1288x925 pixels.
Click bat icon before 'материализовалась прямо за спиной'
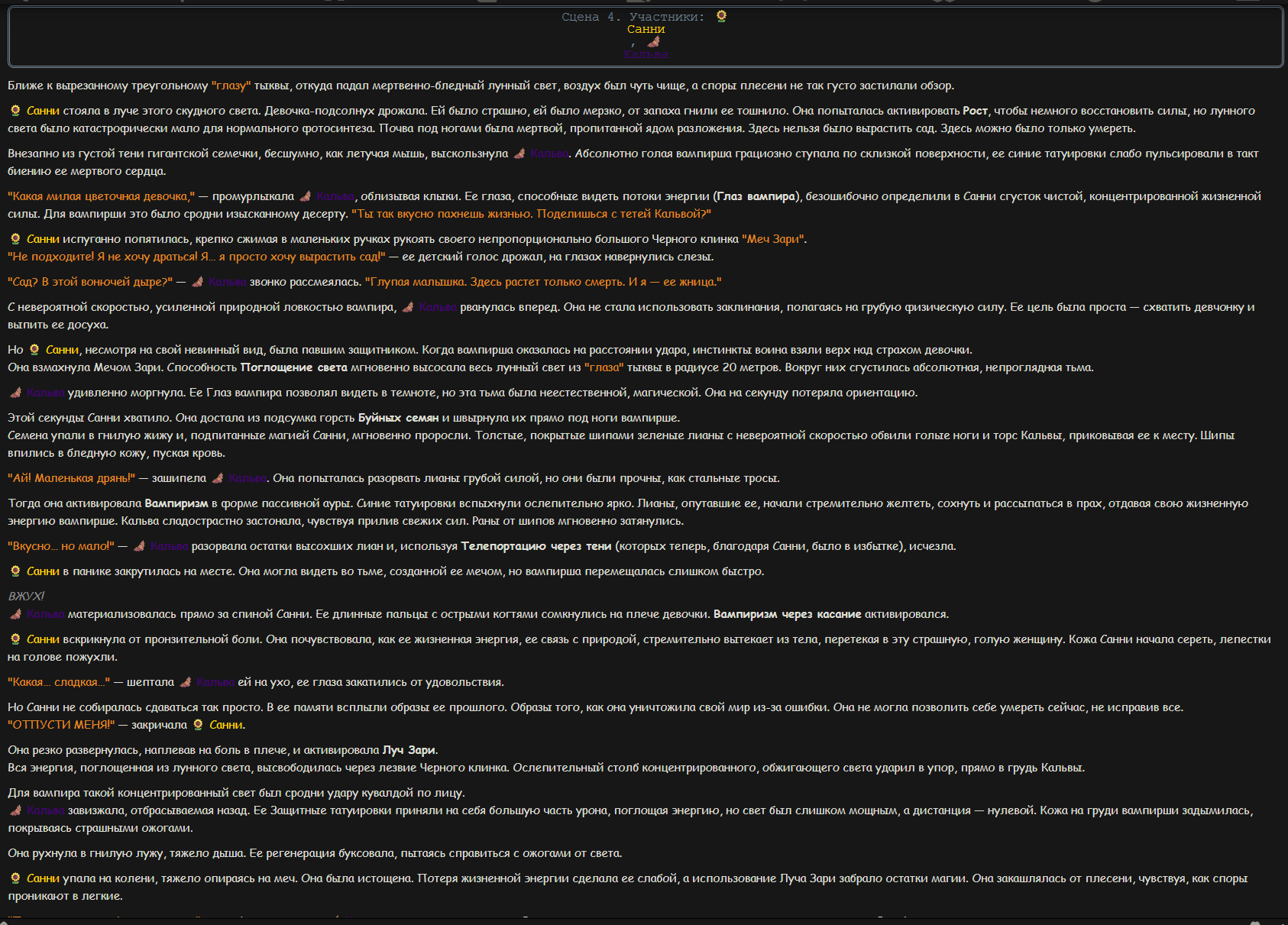pyautogui.click(x=15, y=614)
